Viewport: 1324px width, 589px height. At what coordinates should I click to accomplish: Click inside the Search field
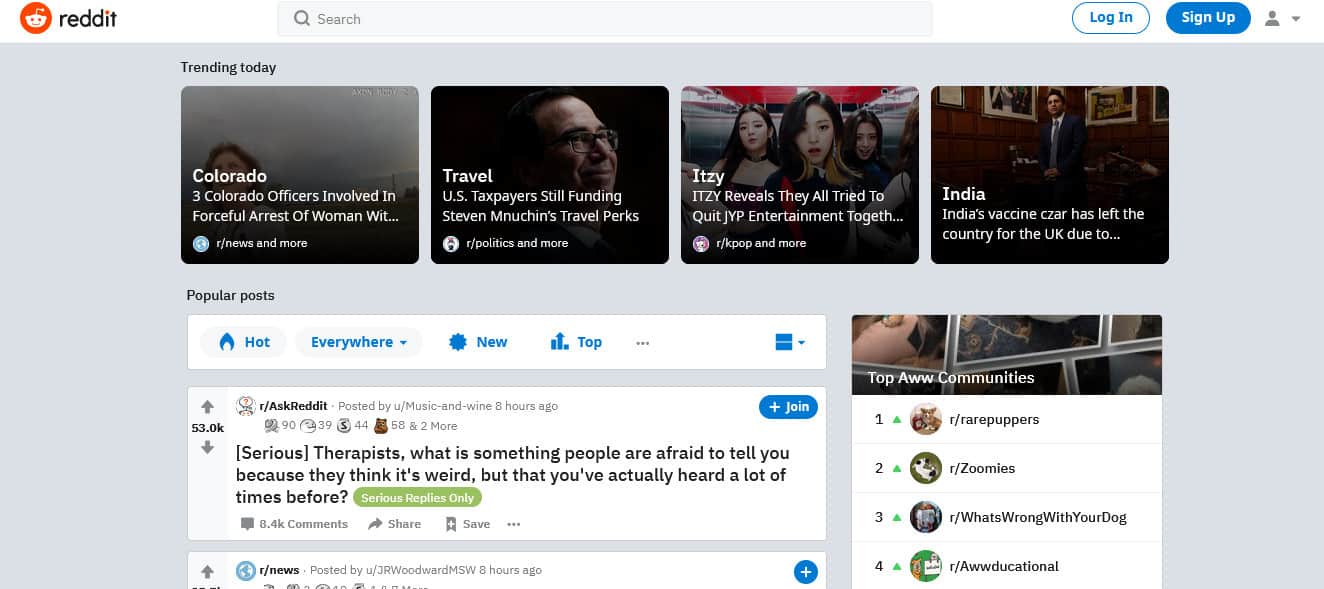tap(604, 19)
